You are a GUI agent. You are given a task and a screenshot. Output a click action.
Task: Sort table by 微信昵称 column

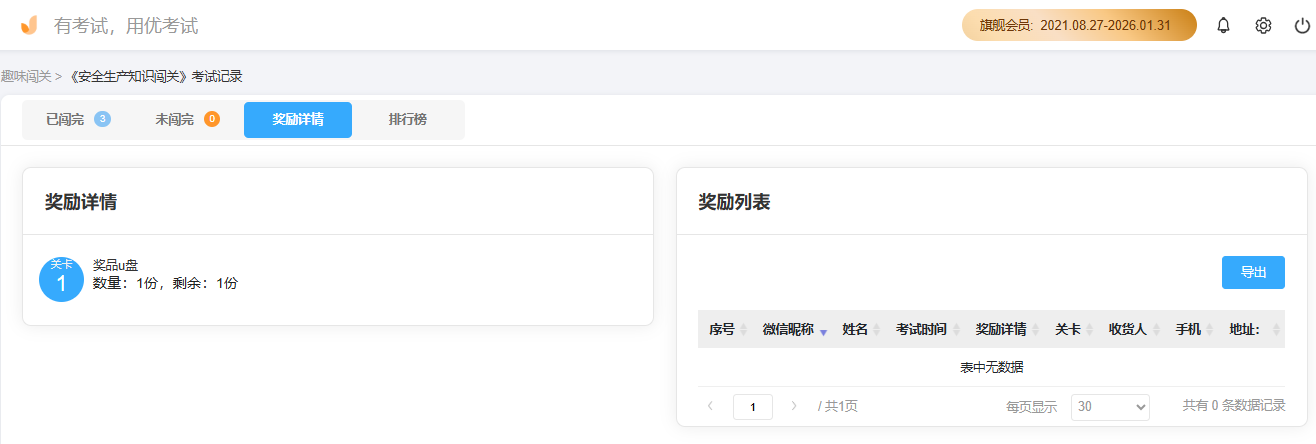point(795,329)
